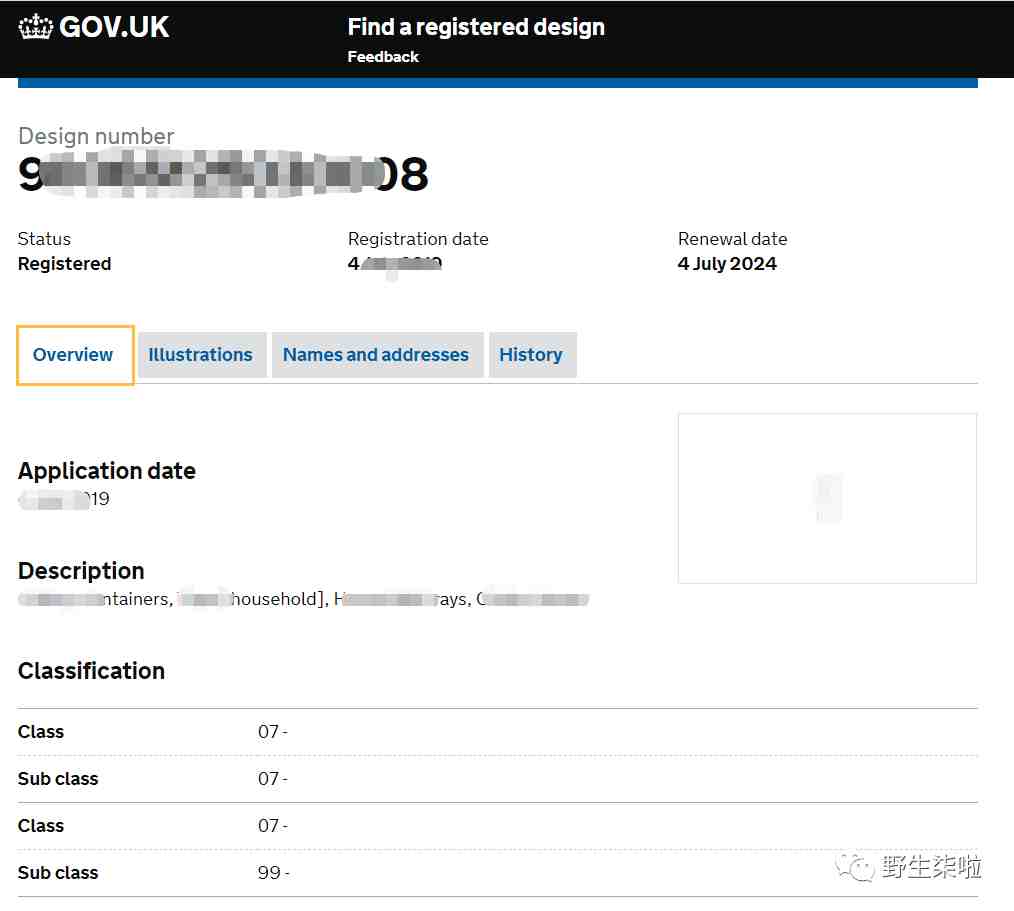Click the WeChat watermark icon
Image resolution: width=1014 pixels, height=911 pixels.
pos(856,867)
